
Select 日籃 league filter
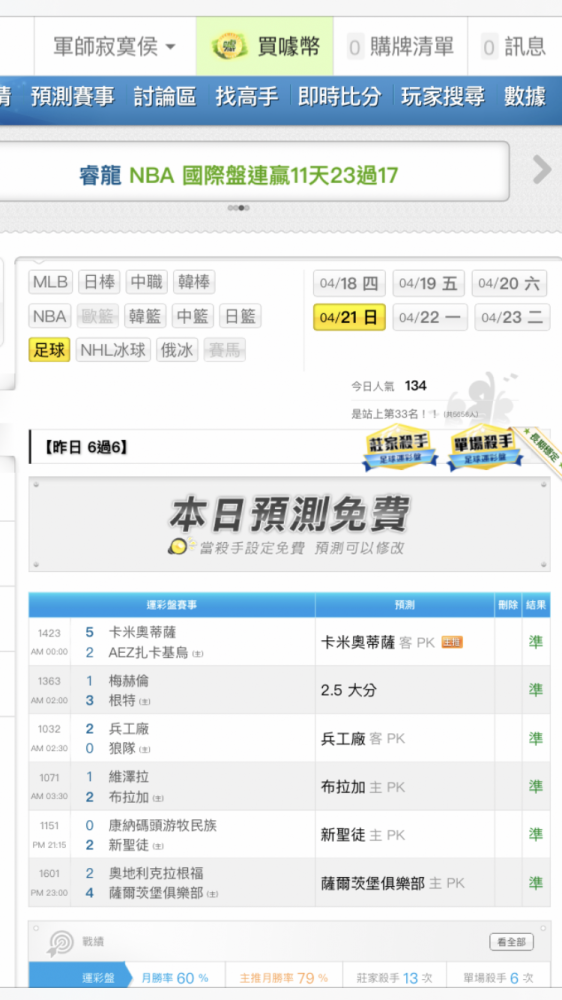pos(240,316)
